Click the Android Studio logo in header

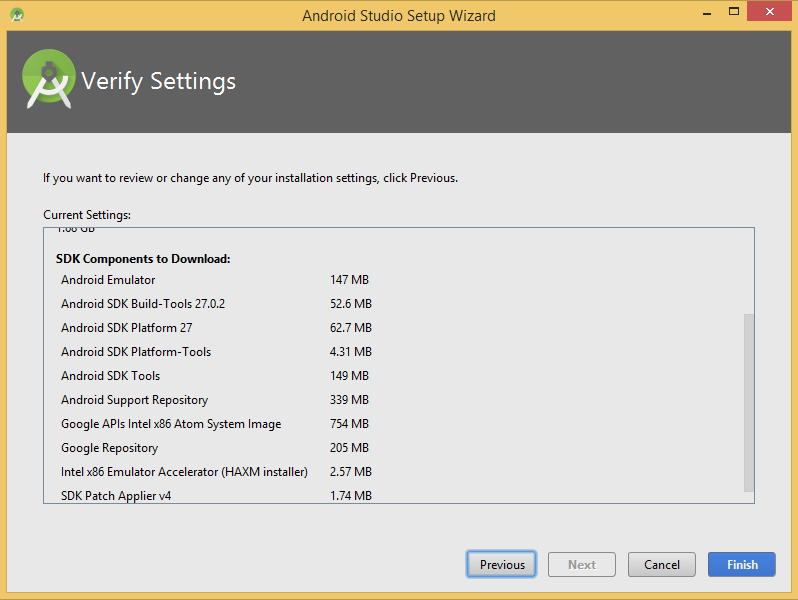point(49,79)
